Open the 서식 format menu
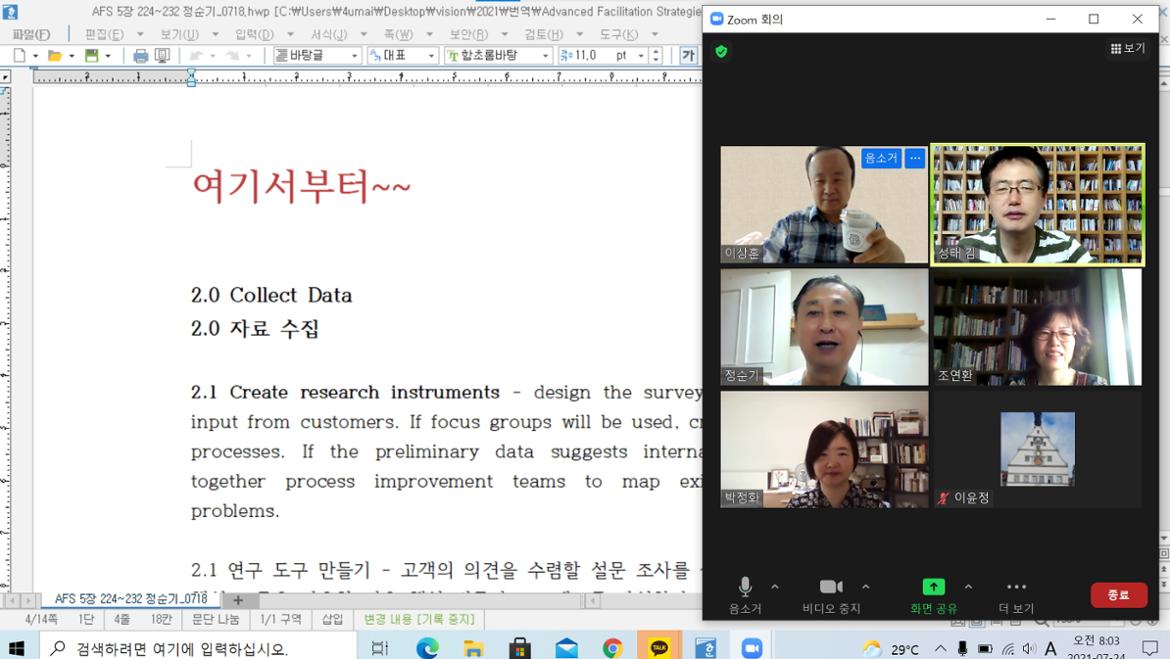This screenshot has height=659, width=1170. pyautogui.click(x=328, y=34)
